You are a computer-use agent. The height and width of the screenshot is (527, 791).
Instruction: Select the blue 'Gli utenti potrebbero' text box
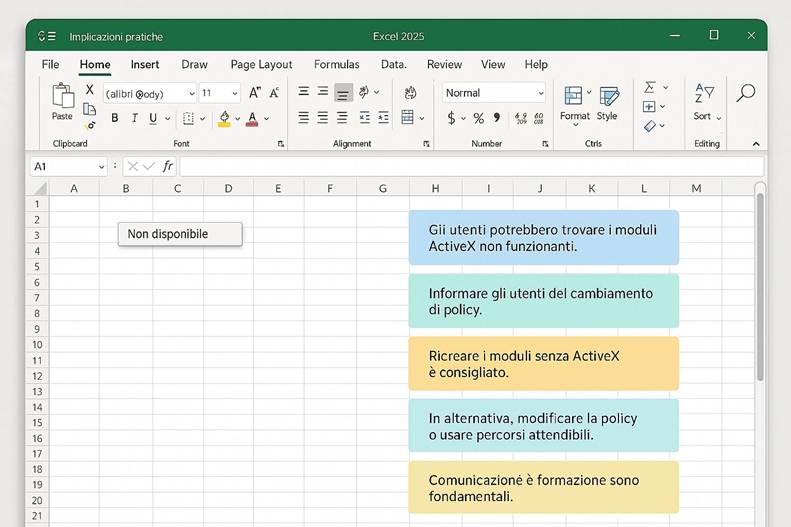543,237
